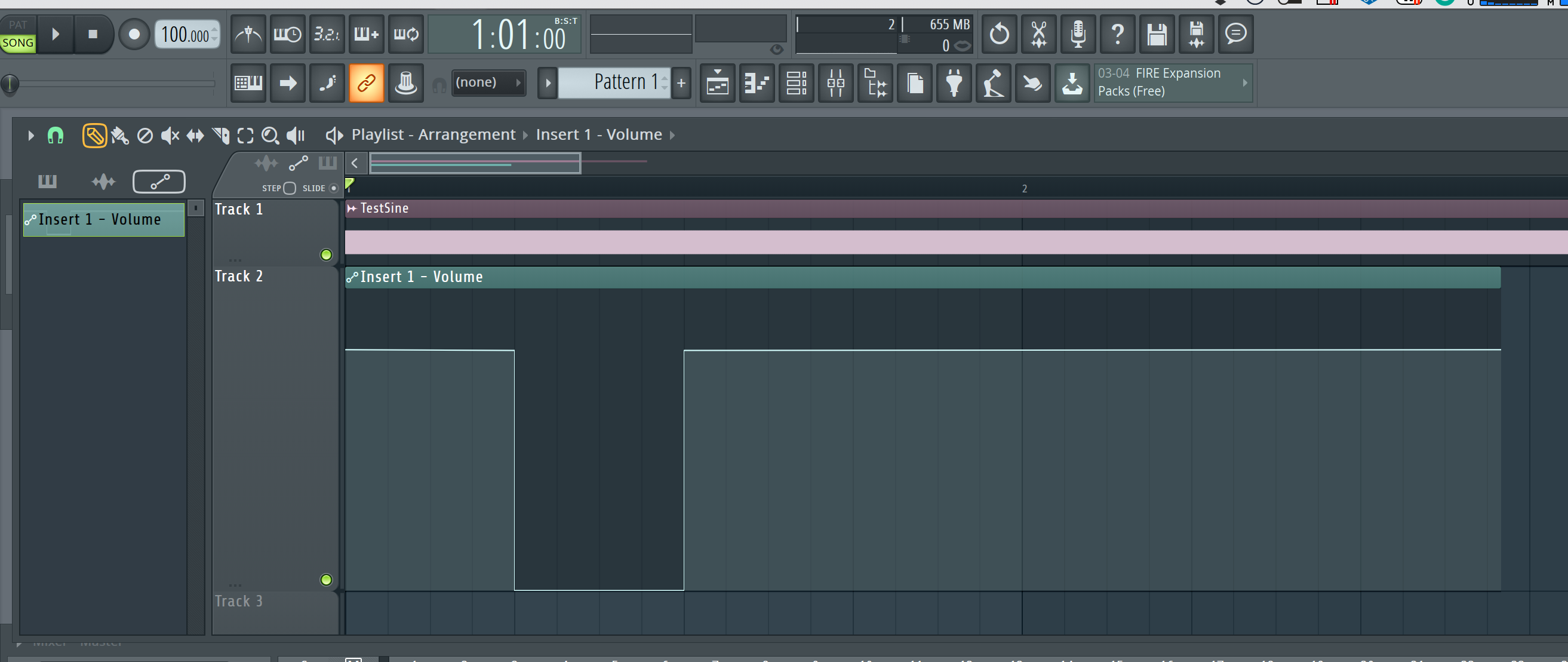The image size is (1568, 662).
Task: Open the Zoom tool in the playlist toolbar
Action: pyautogui.click(x=271, y=135)
